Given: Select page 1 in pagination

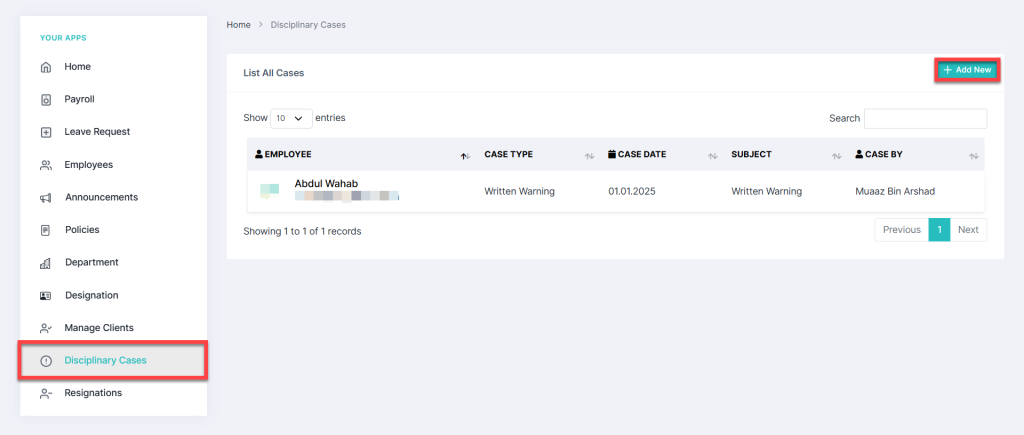Looking at the screenshot, I should [x=939, y=230].
